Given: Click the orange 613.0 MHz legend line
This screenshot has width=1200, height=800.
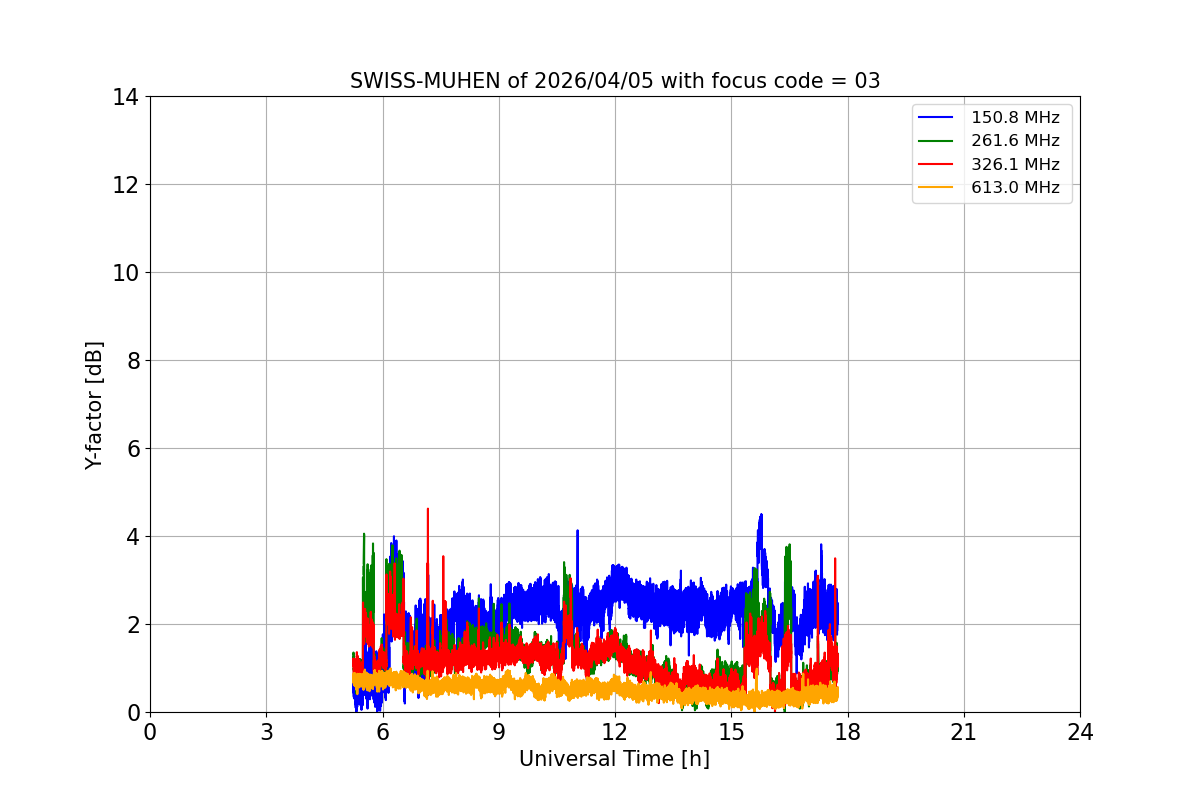Looking at the screenshot, I should coord(936,187).
